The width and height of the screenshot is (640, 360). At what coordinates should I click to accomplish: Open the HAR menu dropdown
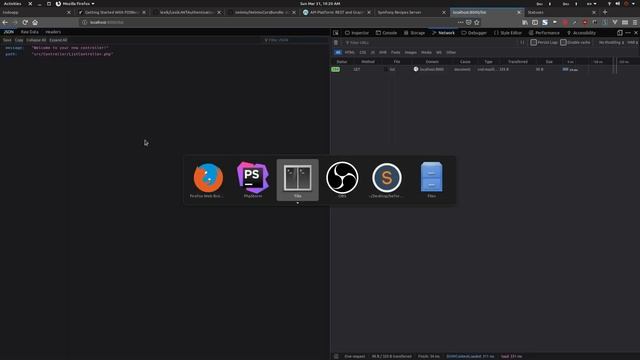point(632,42)
